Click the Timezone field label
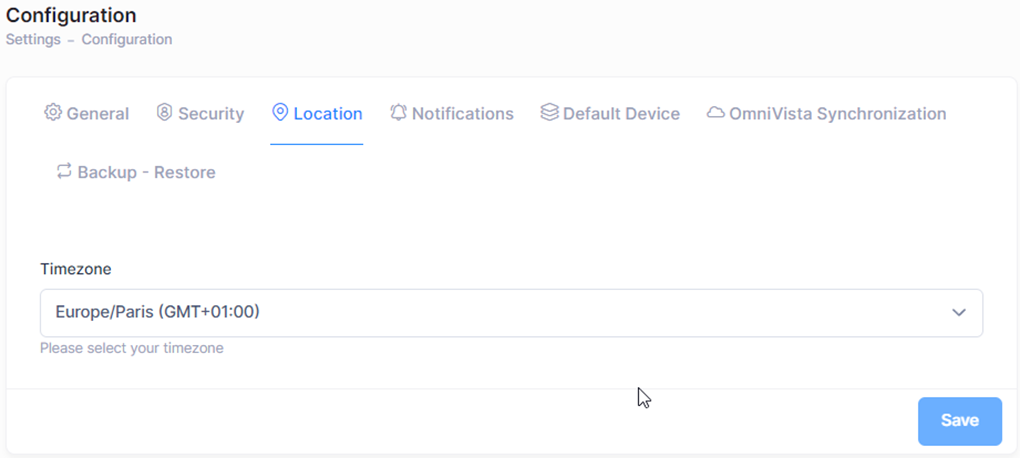1020x458 pixels. [x=76, y=269]
